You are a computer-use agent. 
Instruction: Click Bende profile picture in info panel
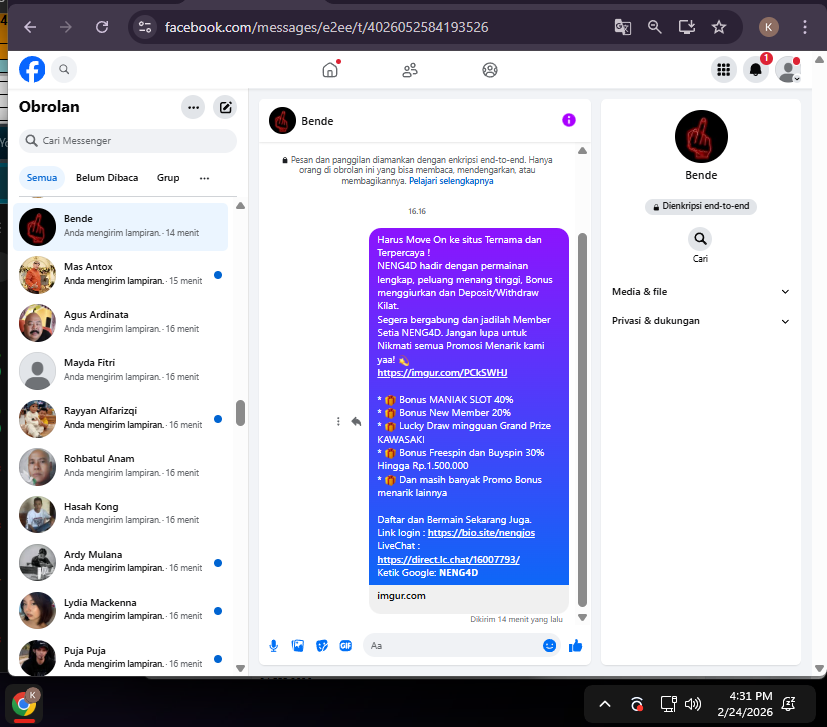coord(701,137)
